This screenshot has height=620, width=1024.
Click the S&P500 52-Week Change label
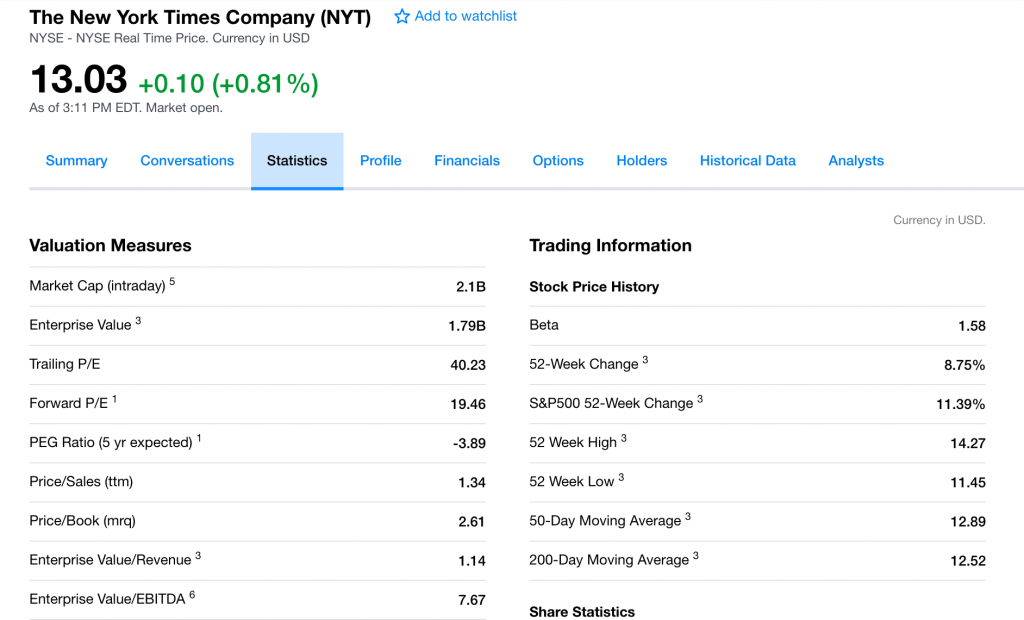tap(611, 404)
